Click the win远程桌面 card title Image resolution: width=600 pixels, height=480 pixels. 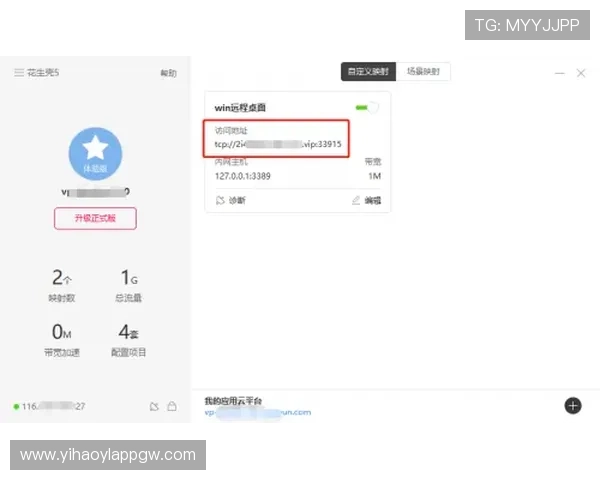[240, 108]
